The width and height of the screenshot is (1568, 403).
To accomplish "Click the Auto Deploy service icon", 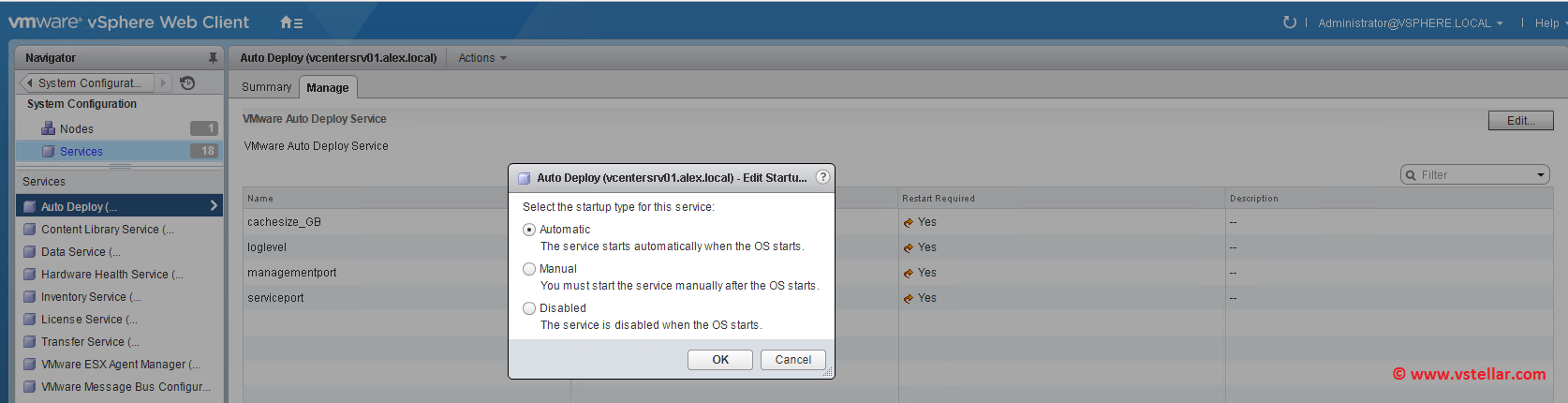I will coord(30,207).
